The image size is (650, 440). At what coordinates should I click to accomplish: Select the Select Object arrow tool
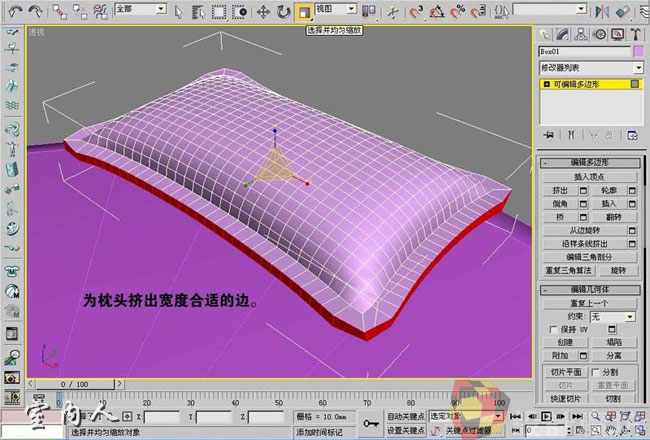[178, 12]
